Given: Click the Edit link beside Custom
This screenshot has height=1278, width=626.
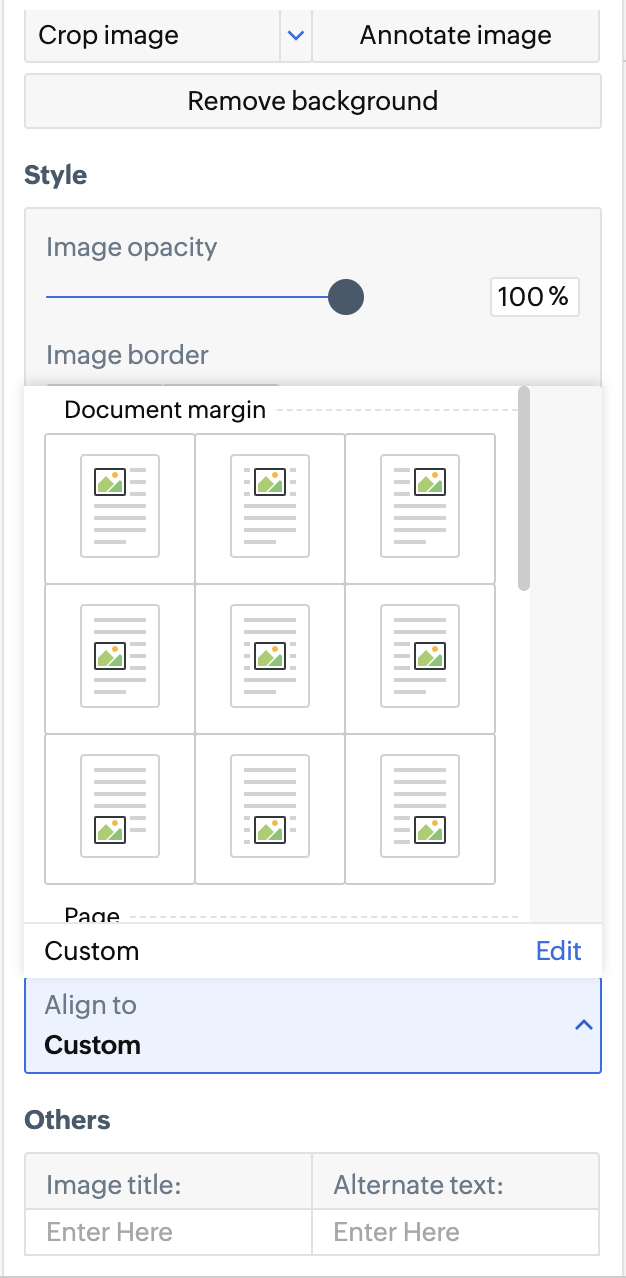Looking at the screenshot, I should 558,950.
